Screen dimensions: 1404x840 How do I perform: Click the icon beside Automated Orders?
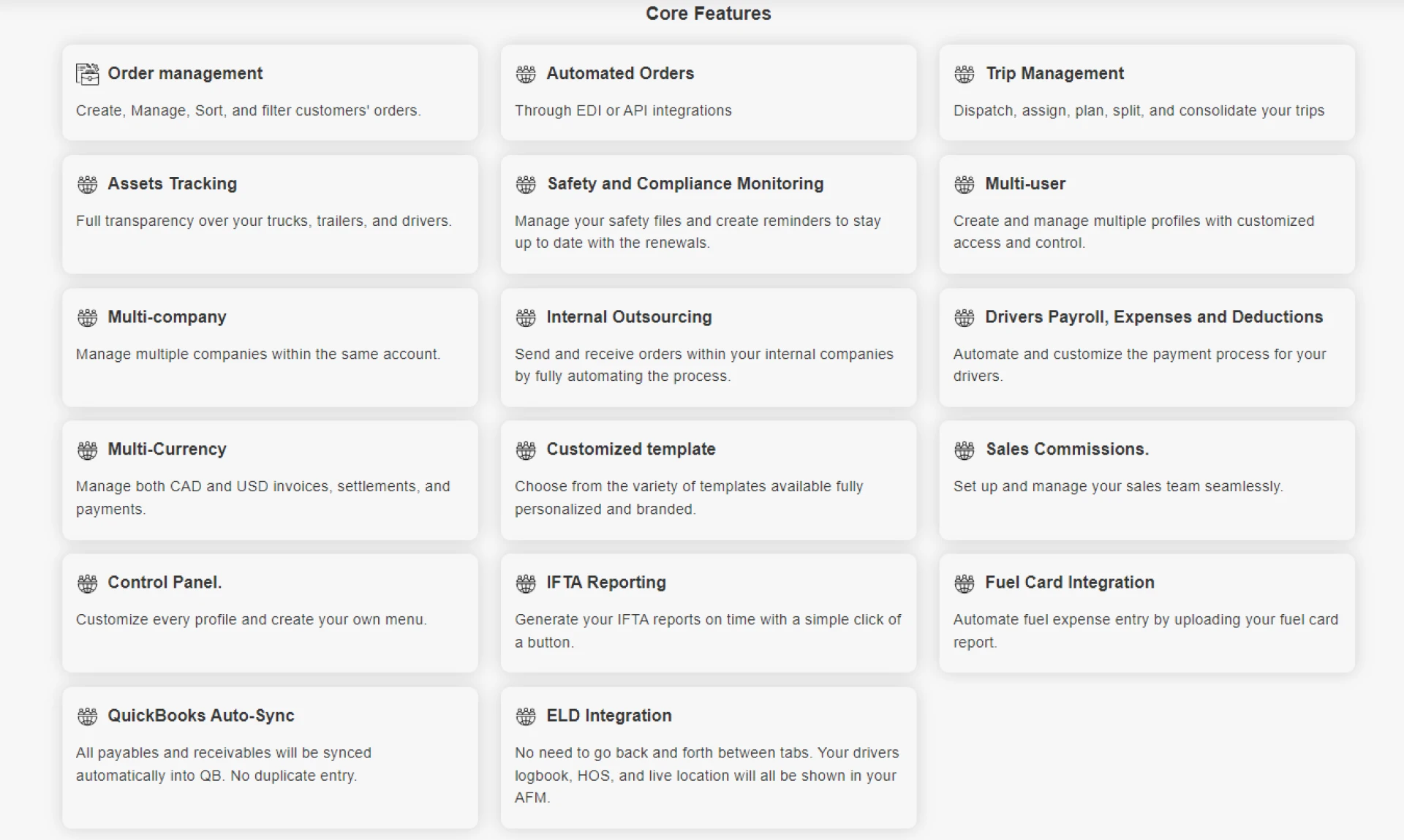pyautogui.click(x=526, y=74)
